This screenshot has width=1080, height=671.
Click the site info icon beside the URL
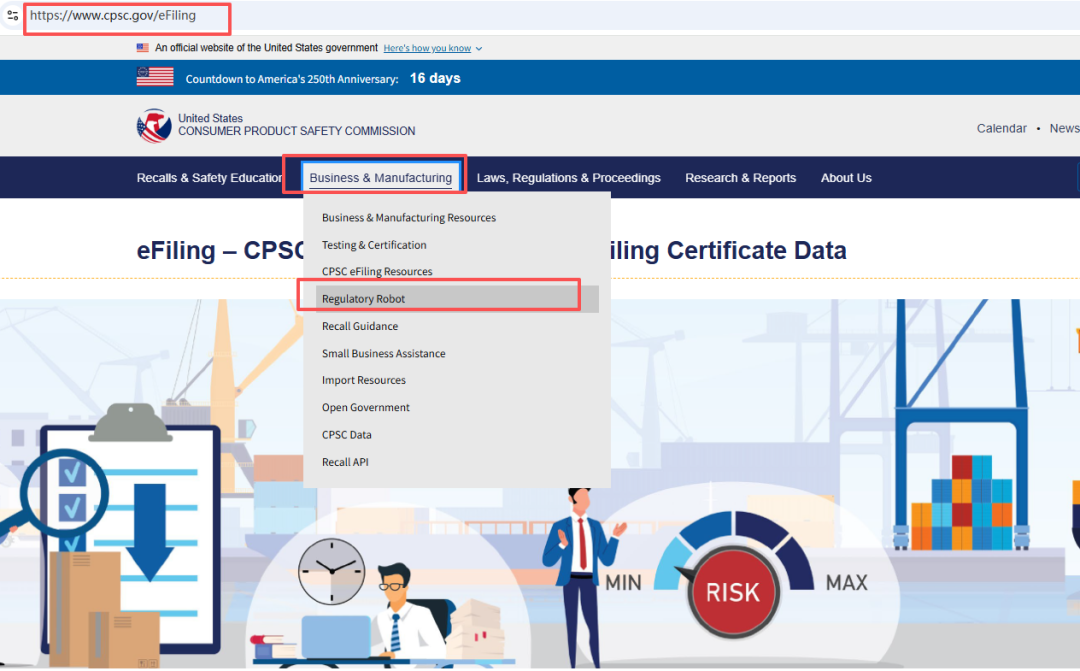coord(12,15)
